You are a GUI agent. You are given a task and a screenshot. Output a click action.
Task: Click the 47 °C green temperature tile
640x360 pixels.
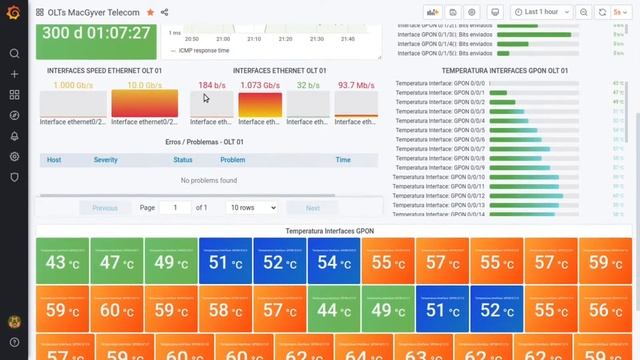tap(117, 261)
